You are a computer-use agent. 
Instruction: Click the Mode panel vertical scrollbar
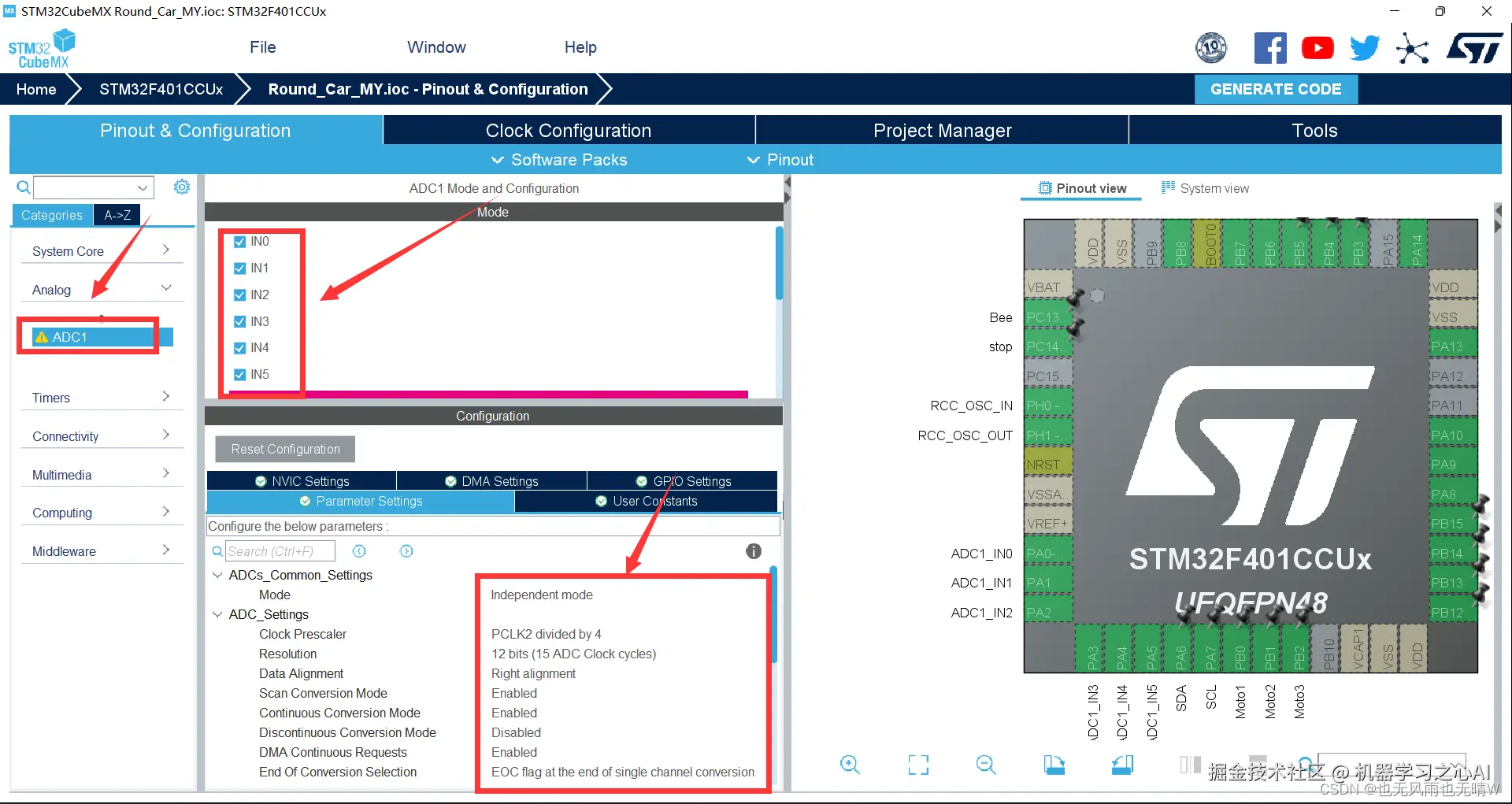point(779,264)
